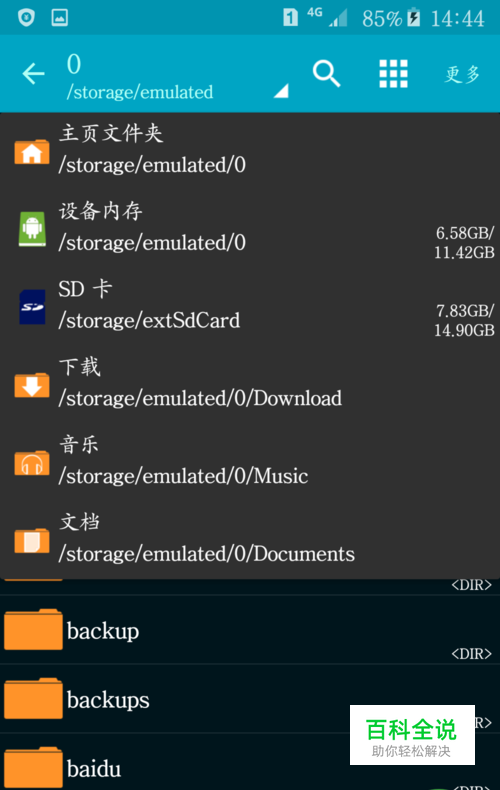The image size is (500, 790).
Task: Tap the music headphones folder icon
Action: click(x=32, y=463)
